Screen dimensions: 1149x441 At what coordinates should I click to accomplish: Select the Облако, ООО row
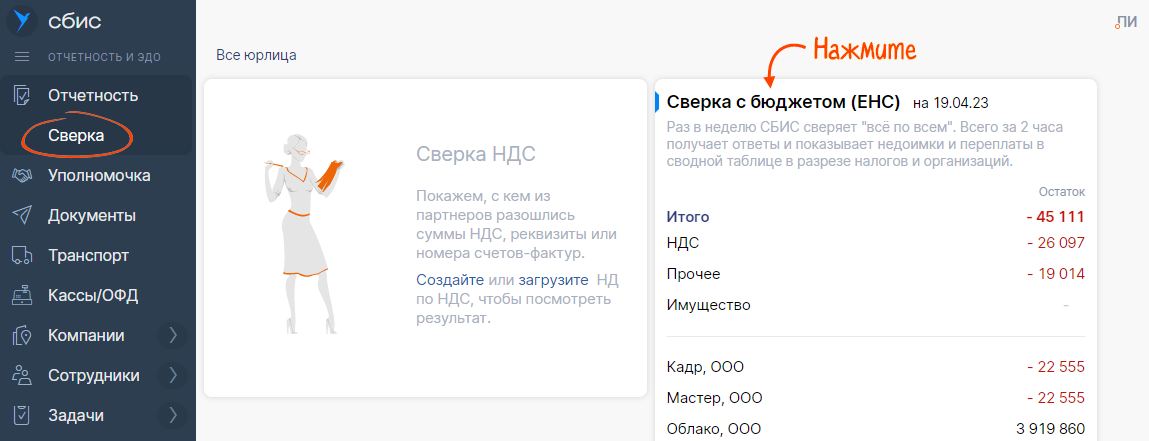[876, 429]
